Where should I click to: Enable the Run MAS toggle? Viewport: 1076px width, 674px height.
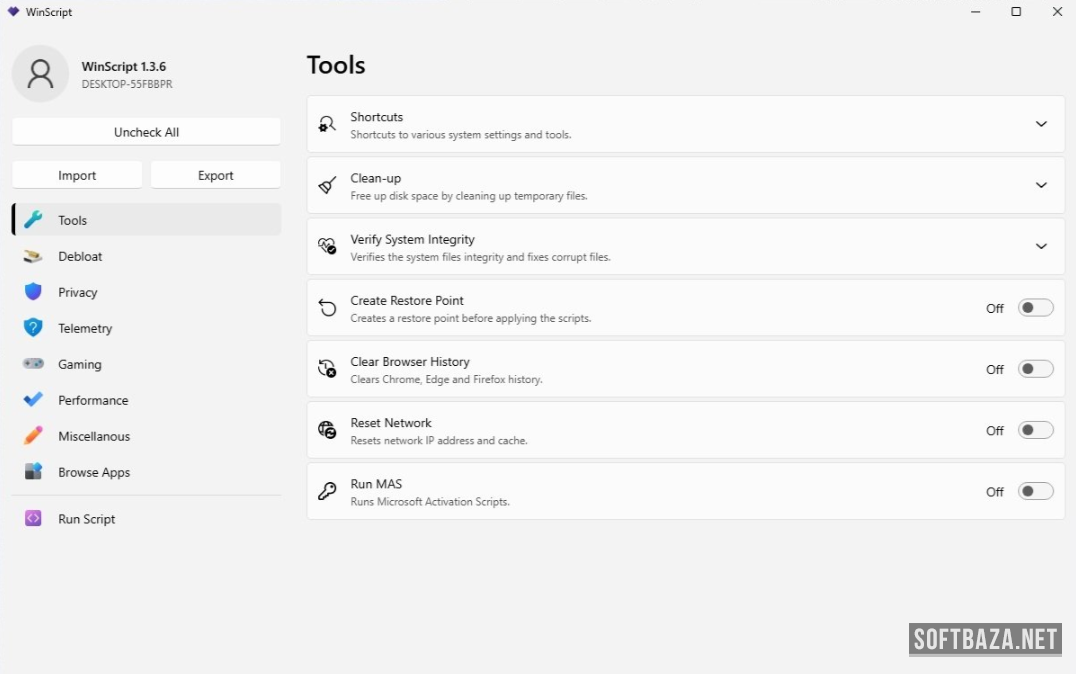pos(1035,491)
